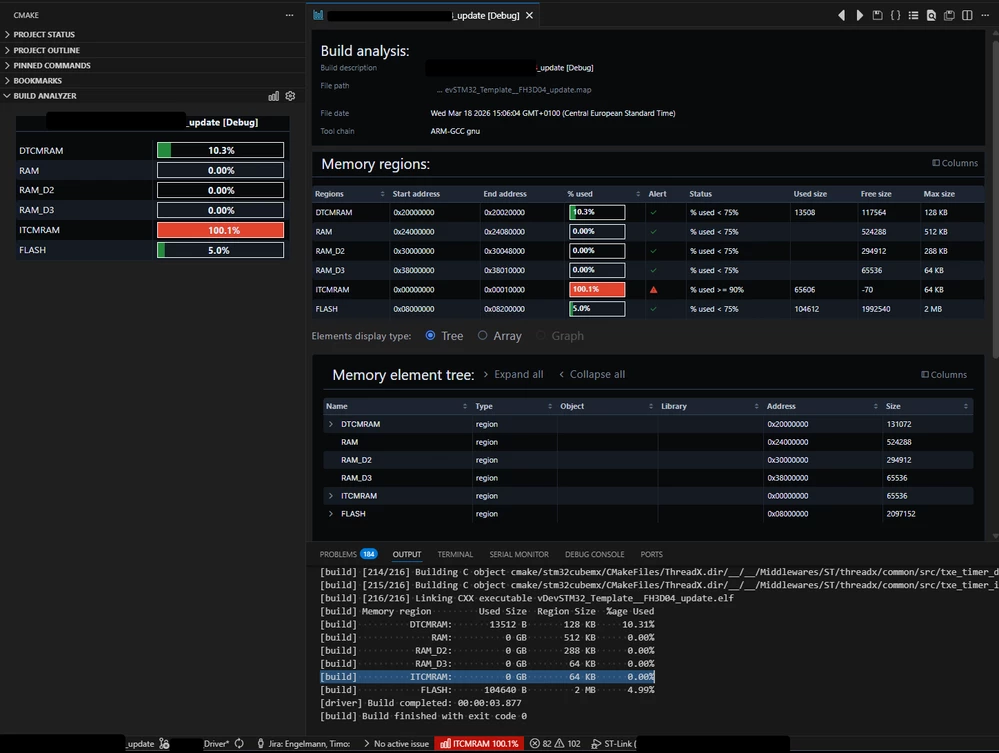
Task: Click the curly braces JSON icon
Action: 895,15
